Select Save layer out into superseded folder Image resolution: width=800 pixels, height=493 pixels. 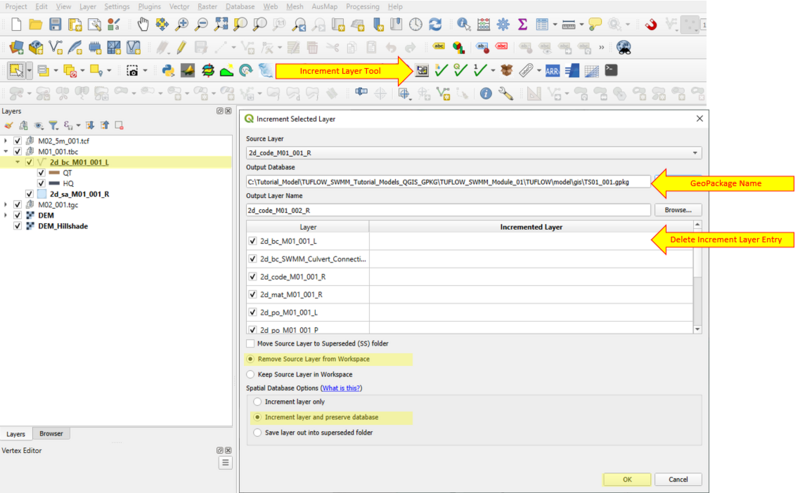click(258, 433)
